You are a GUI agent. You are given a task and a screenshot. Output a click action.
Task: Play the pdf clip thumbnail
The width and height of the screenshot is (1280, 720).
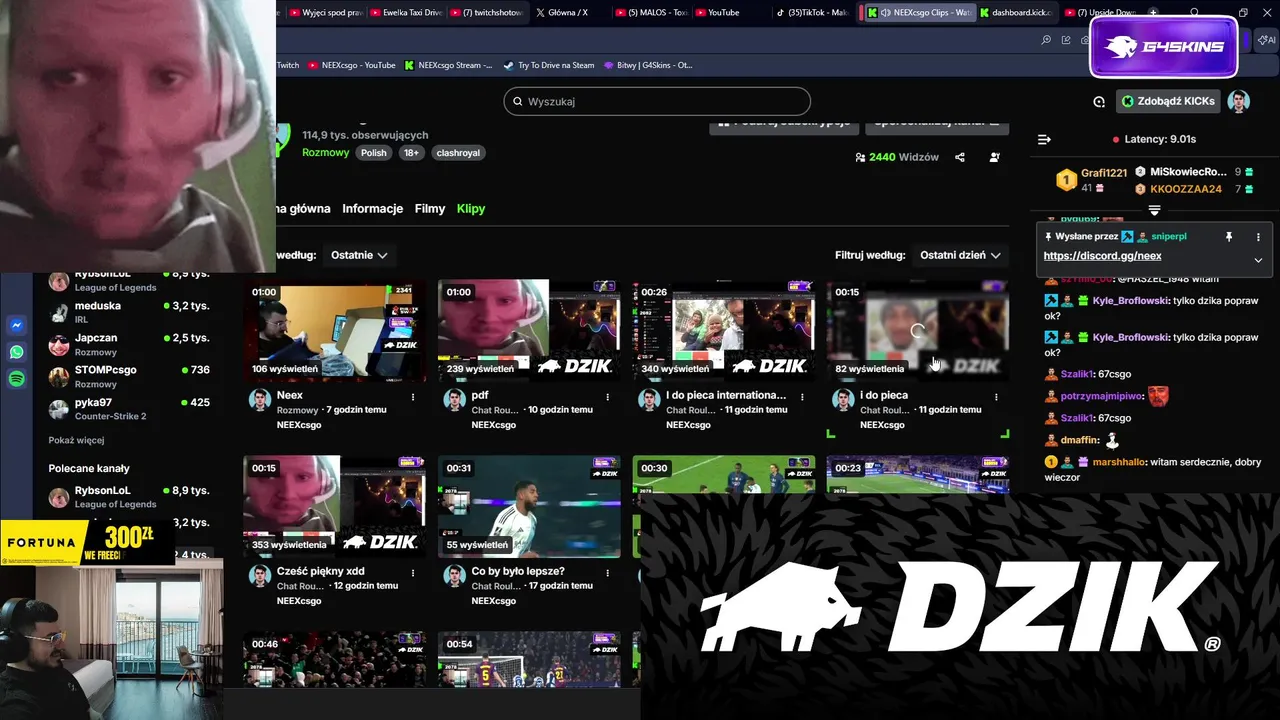pyautogui.click(x=529, y=331)
